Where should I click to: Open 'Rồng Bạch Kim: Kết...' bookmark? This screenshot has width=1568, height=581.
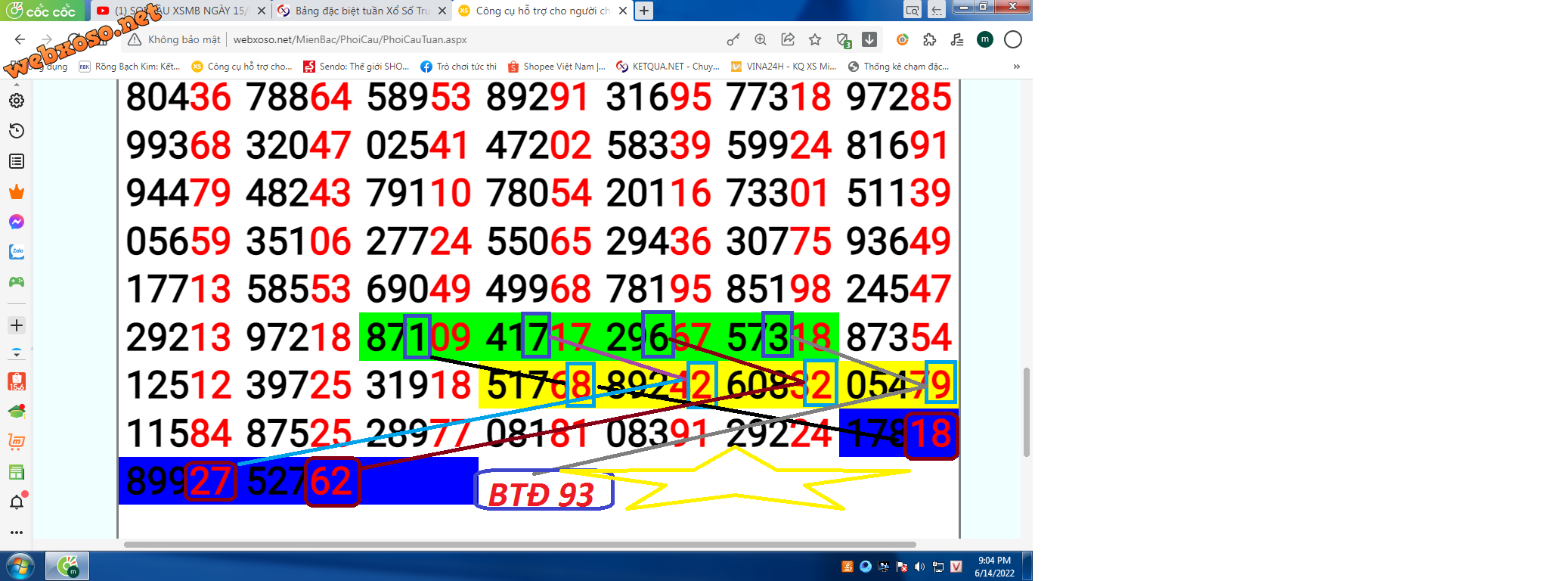click(x=129, y=67)
